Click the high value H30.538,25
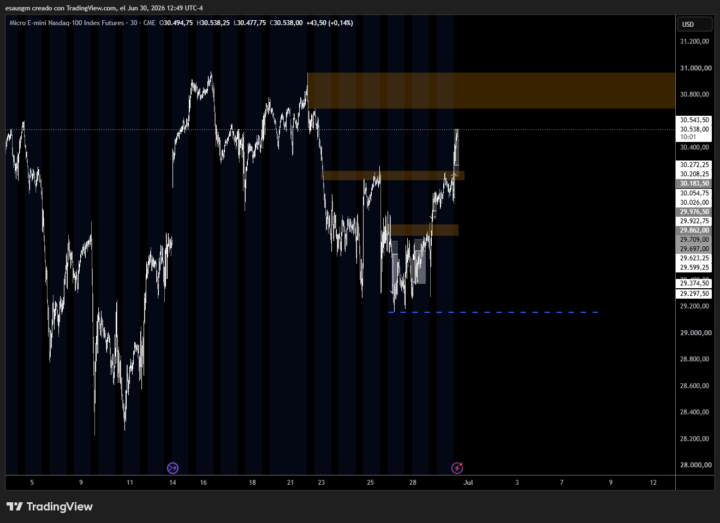The height and width of the screenshot is (523, 720). 213,22
